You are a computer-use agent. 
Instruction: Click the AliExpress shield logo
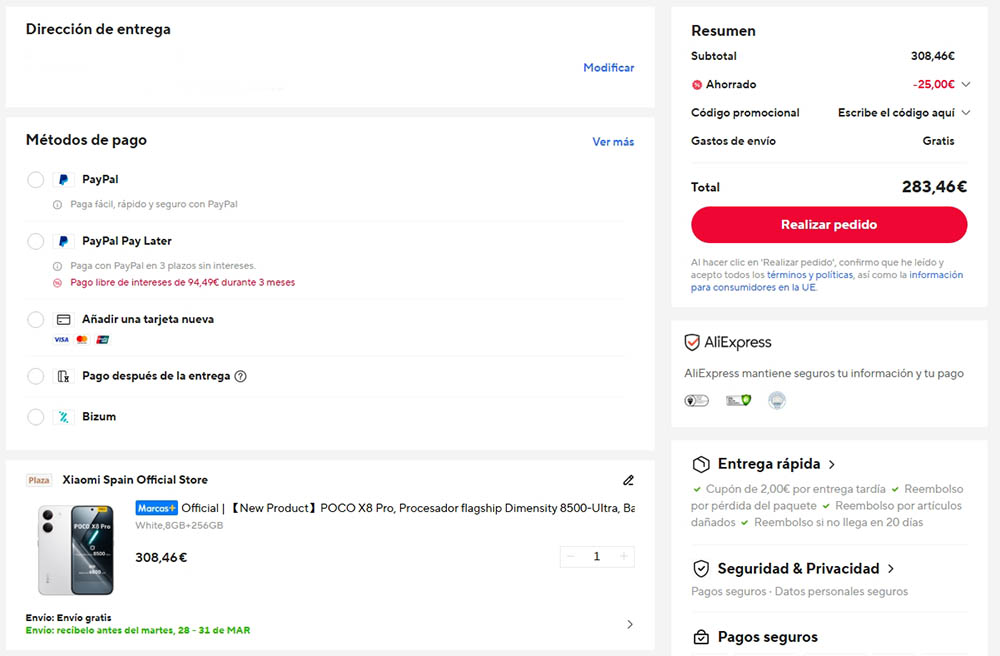[x=692, y=342]
